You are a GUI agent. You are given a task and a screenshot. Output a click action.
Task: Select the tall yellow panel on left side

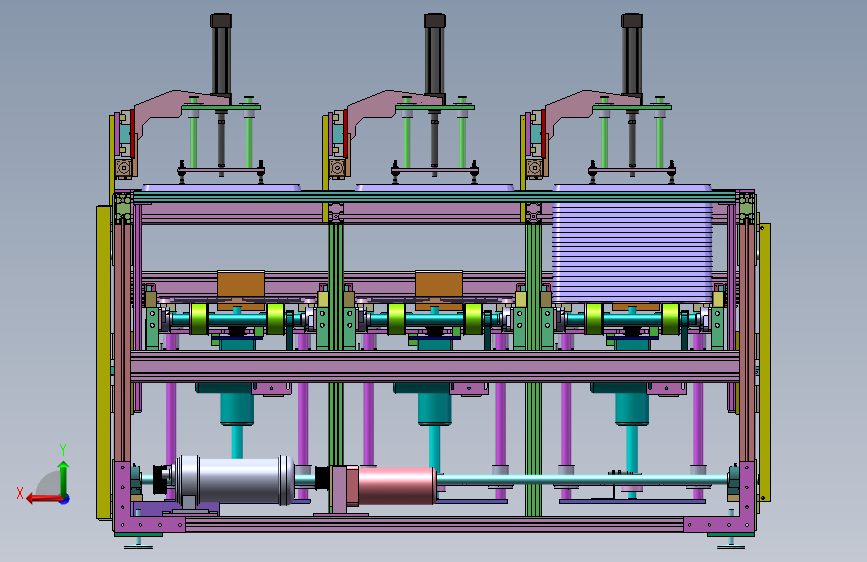(103, 362)
